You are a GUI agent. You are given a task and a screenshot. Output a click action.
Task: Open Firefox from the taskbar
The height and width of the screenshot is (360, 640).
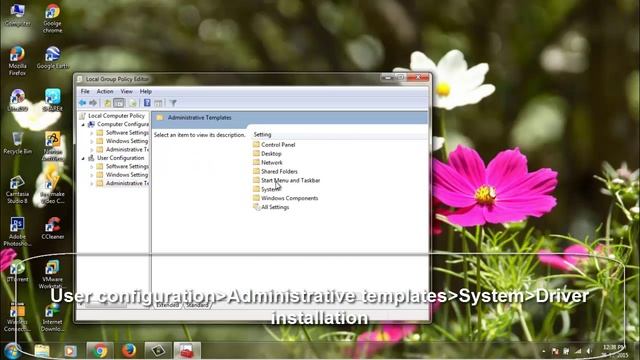click(x=129, y=351)
